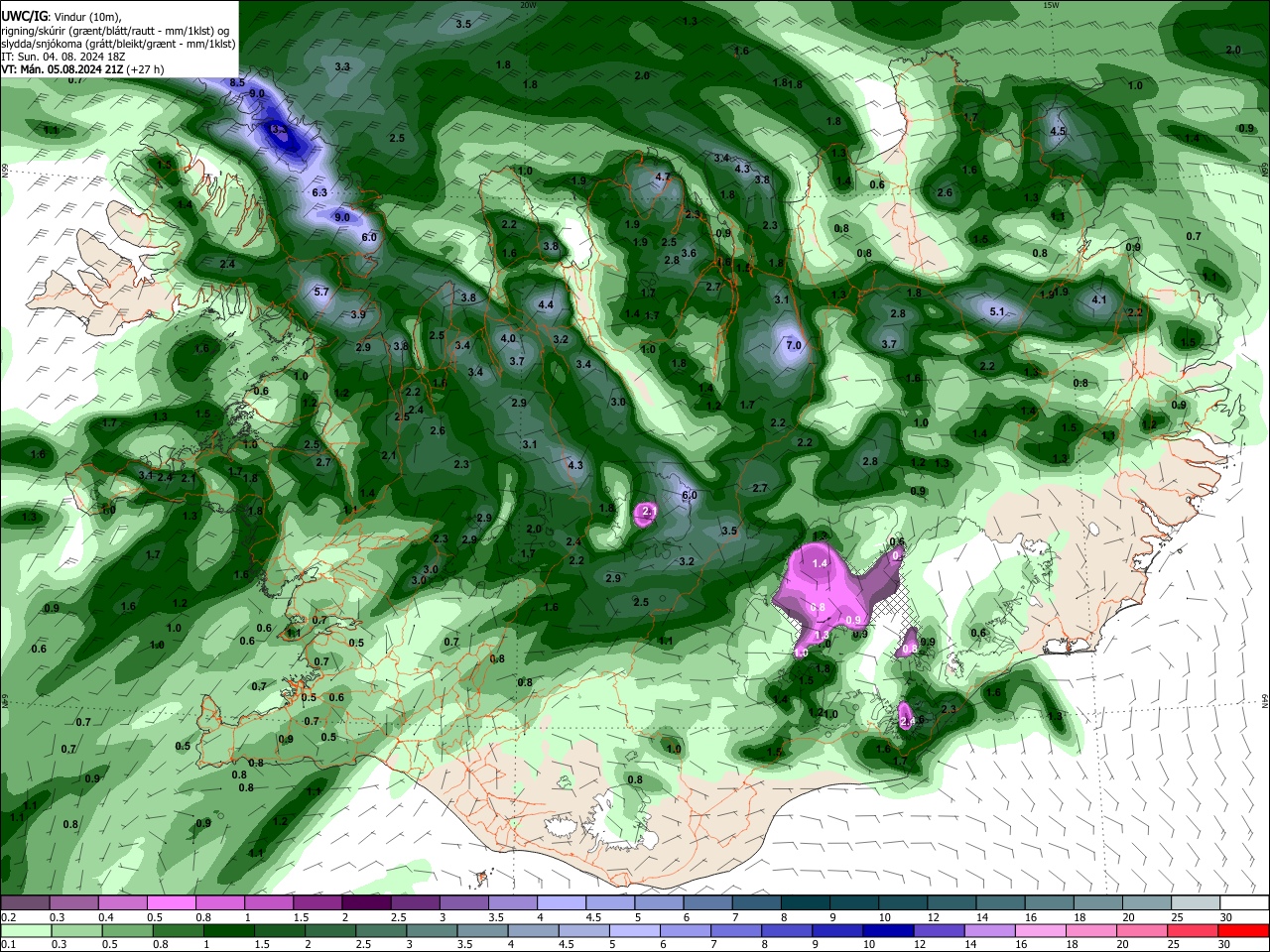1270x952 pixels.
Task: Click the 'slydda/snjókoma' legend description line
Action: 117,44
